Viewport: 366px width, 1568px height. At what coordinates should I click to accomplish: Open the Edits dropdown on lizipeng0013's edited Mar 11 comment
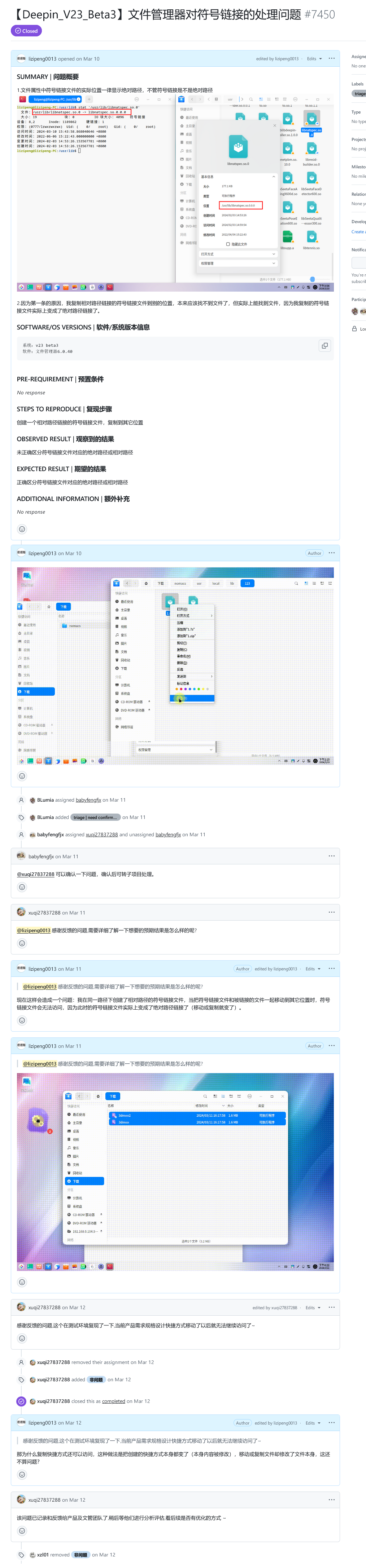coord(313,969)
